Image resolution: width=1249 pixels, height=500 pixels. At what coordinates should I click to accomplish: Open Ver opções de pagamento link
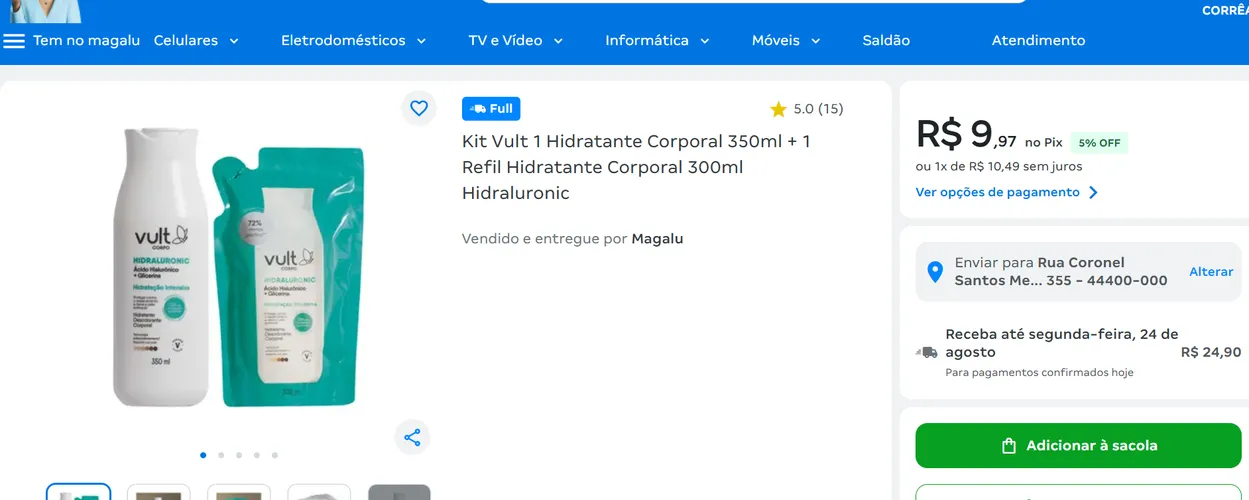pos(998,192)
